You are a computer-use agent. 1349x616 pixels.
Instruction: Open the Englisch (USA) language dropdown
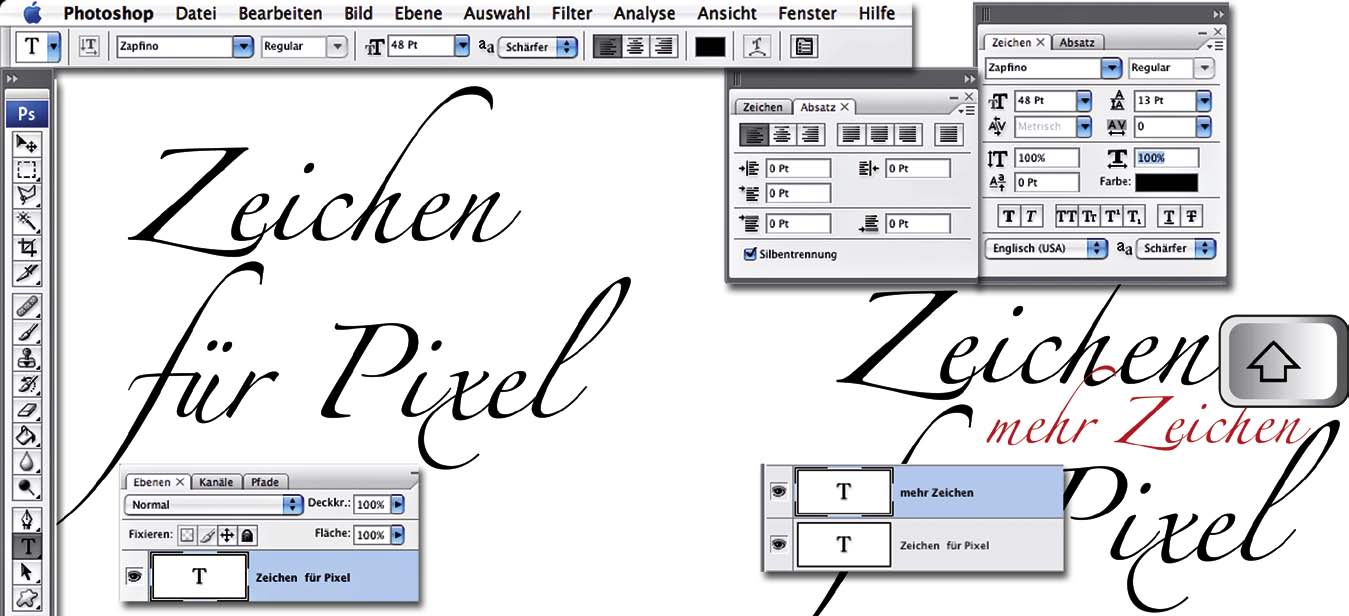point(1046,248)
